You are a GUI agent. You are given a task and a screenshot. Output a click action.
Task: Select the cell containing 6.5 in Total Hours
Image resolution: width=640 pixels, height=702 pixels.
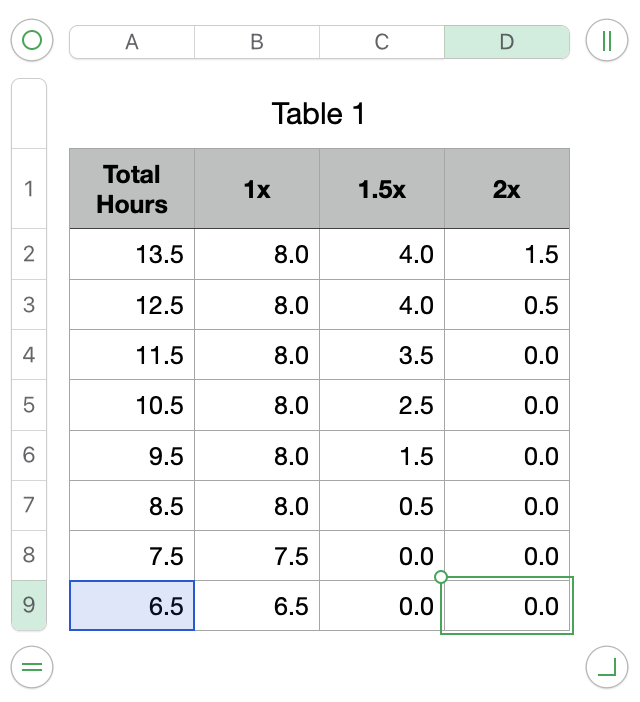click(132, 606)
